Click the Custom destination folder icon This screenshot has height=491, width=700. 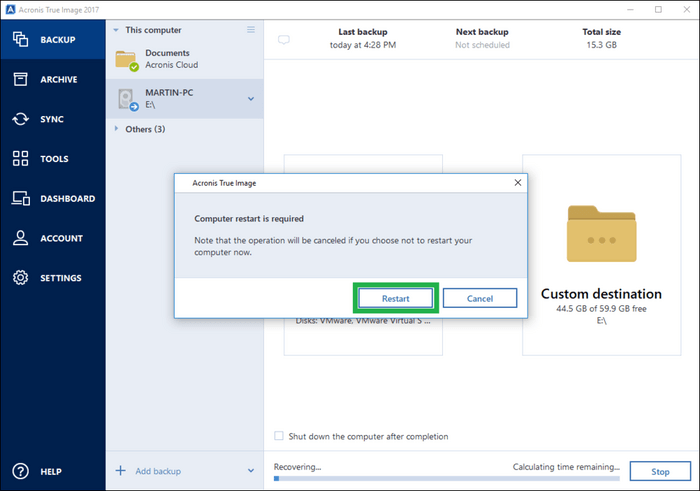coord(601,233)
